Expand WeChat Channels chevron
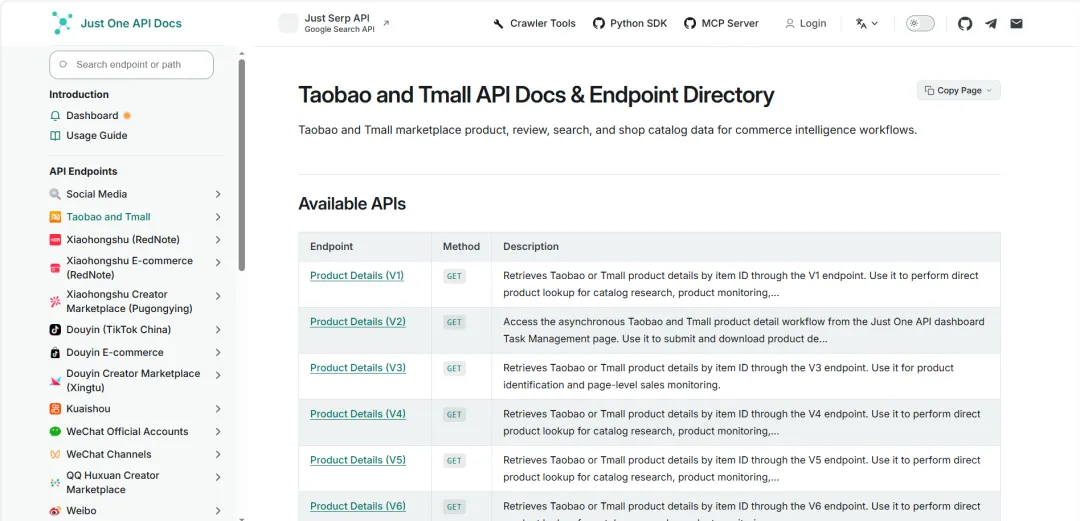The image size is (1080, 521). [218, 454]
